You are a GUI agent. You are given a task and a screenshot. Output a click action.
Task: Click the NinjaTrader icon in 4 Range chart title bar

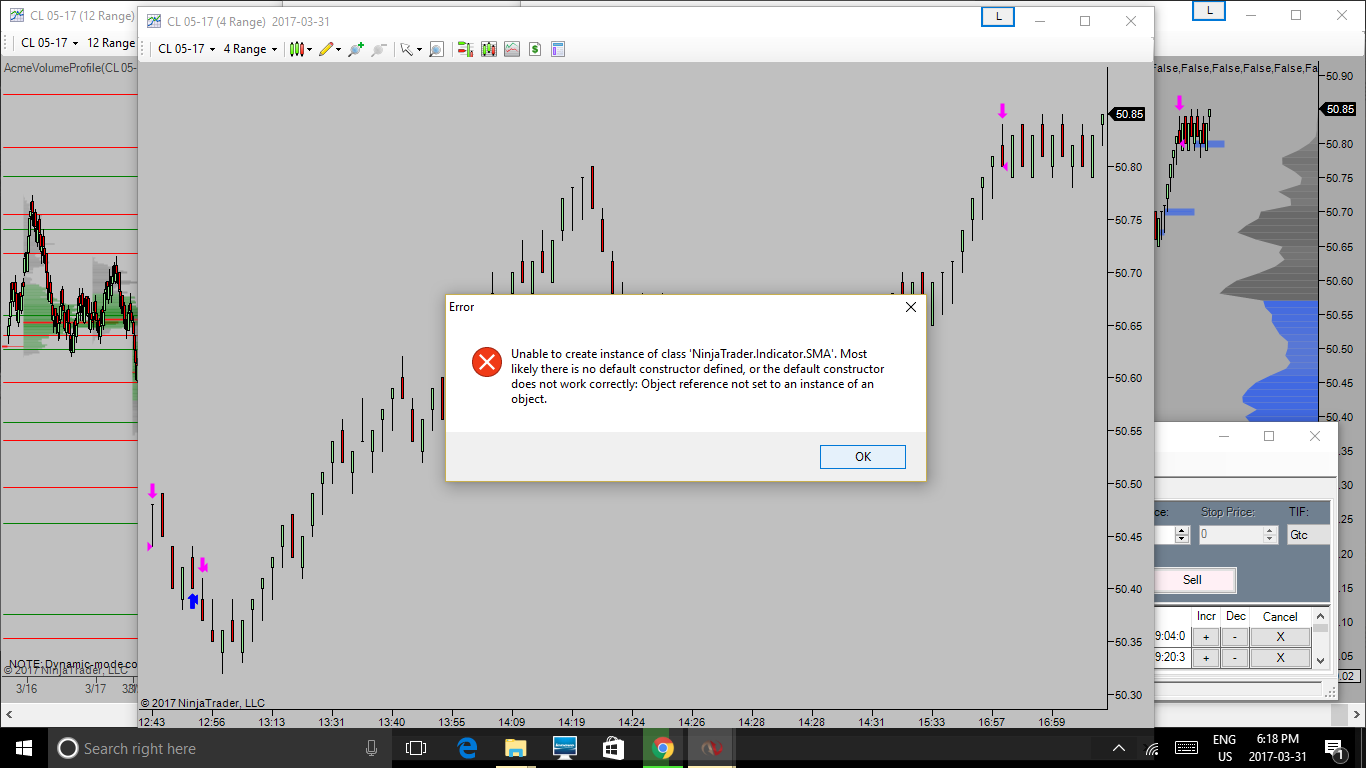click(152, 21)
